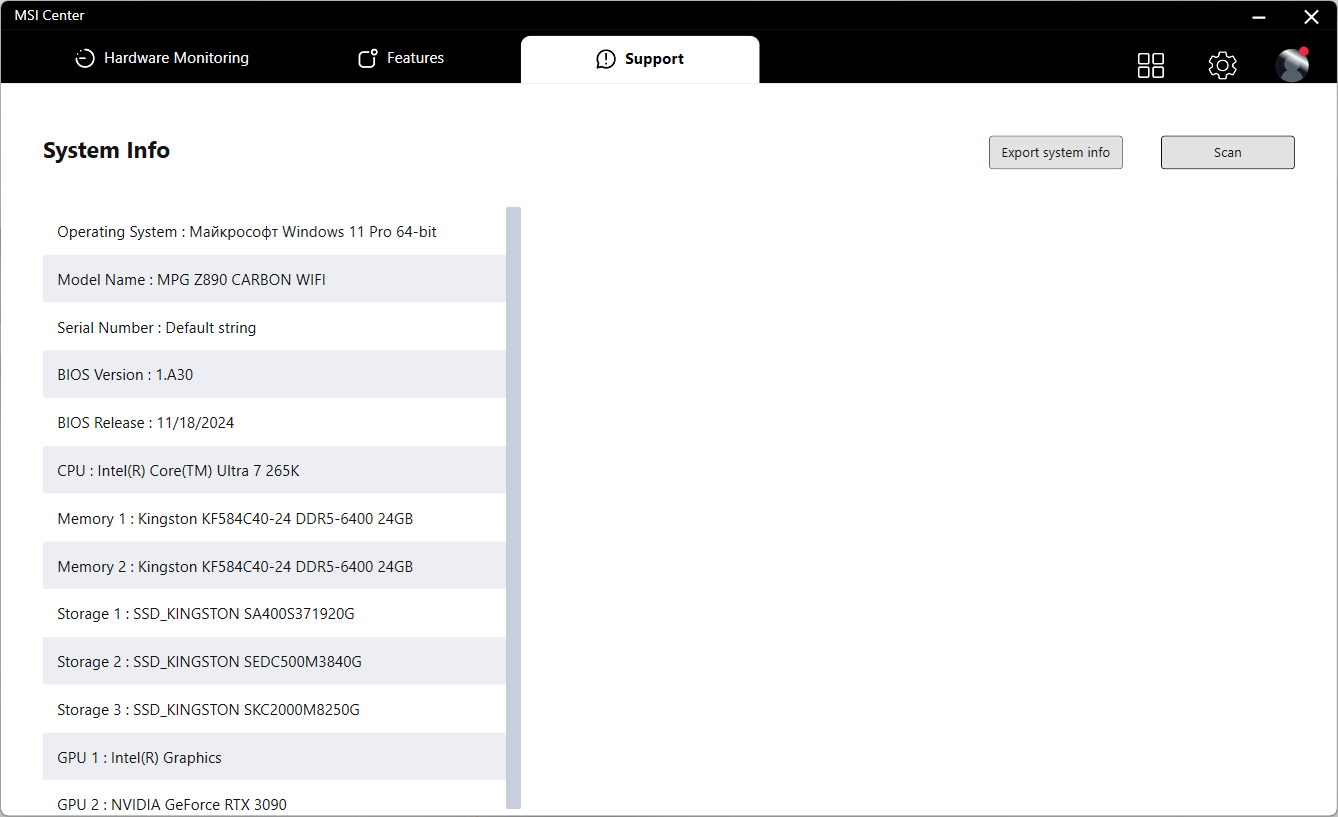The height and width of the screenshot is (817, 1338).
Task: Click the Hardware Monitoring gauge icon
Action: pos(85,59)
